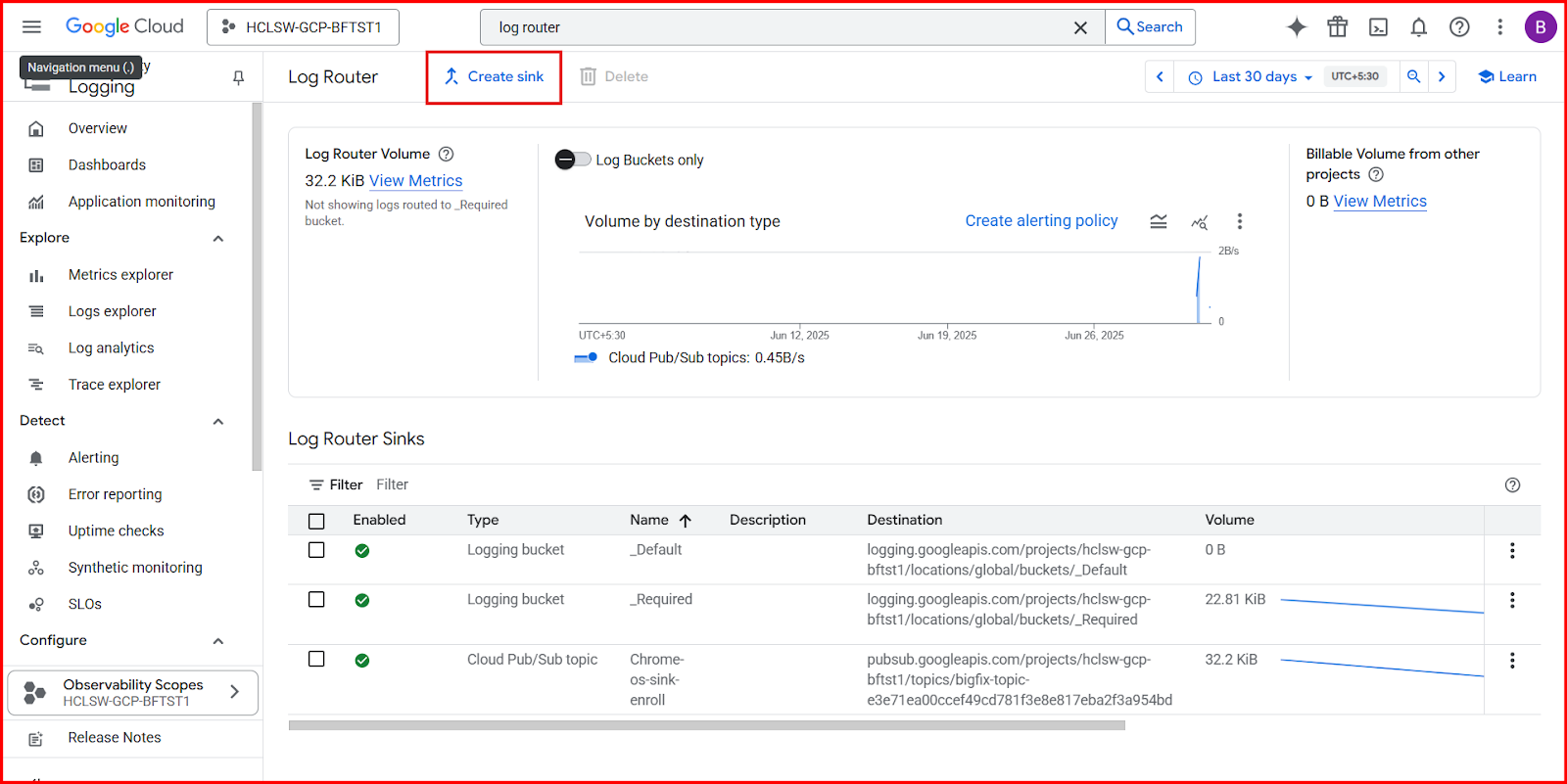Pin the Logging sidebar product
1567x784 pixels.
tap(238, 77)
